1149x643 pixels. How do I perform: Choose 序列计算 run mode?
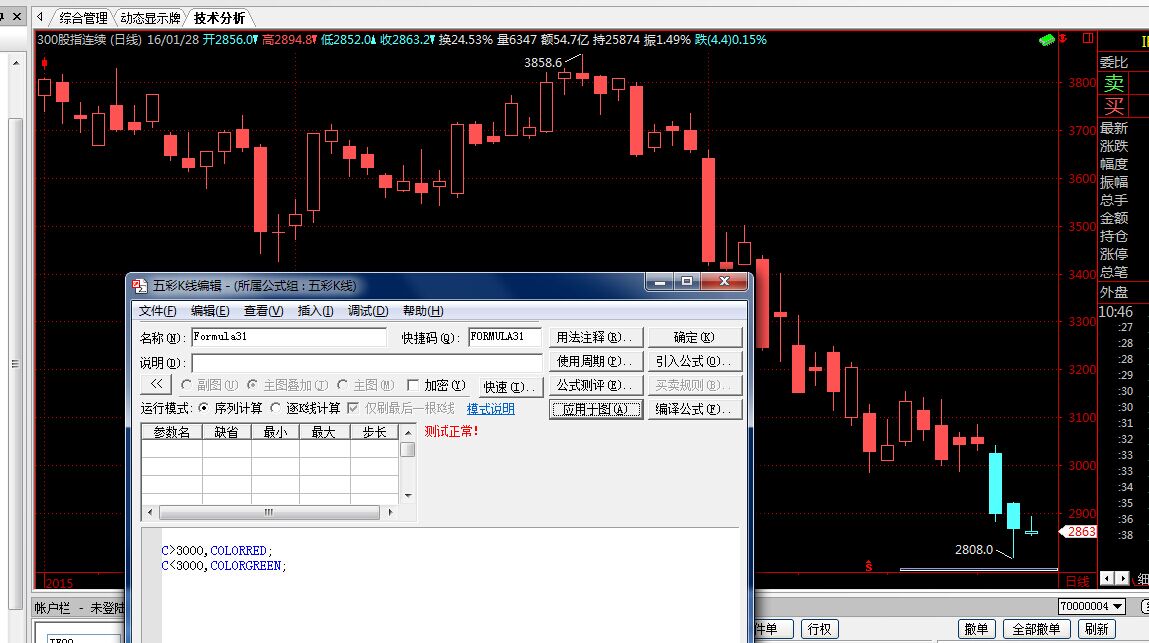pos(230,408)
